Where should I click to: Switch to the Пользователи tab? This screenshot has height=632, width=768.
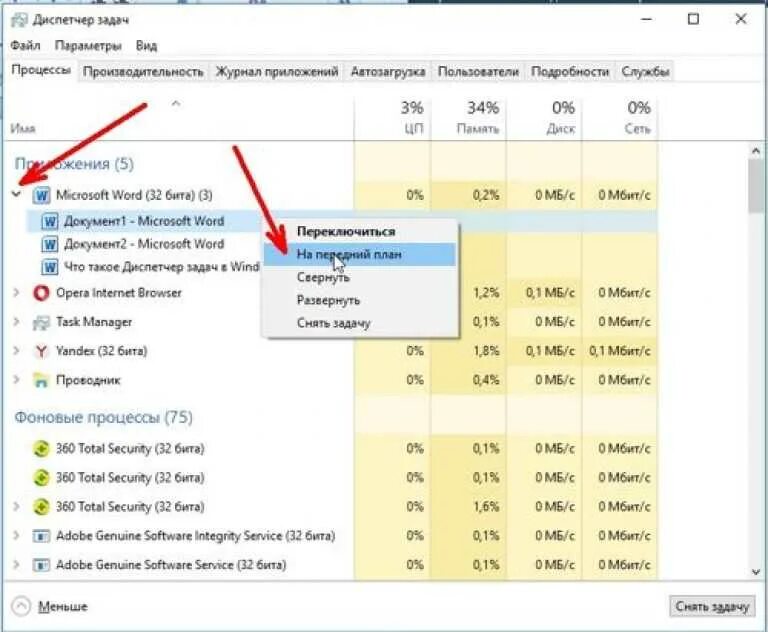[x=478, y=72]
